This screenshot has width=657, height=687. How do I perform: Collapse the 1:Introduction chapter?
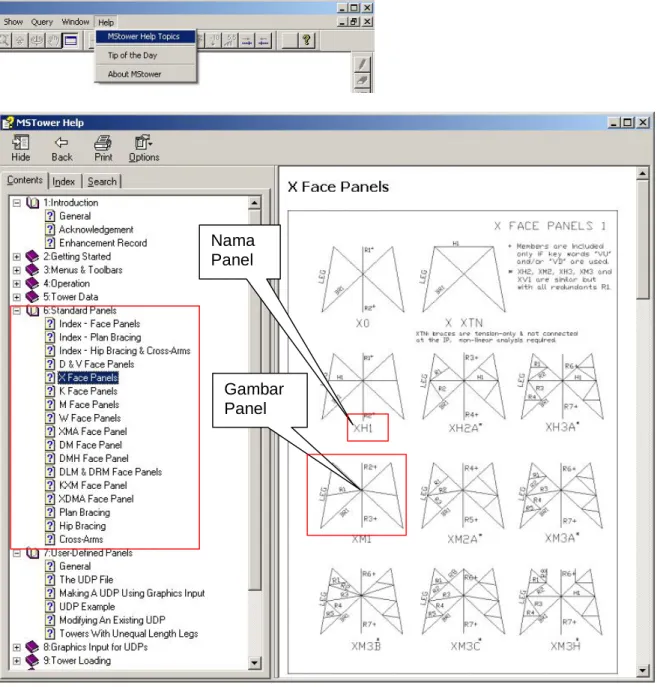coord(17,203)
